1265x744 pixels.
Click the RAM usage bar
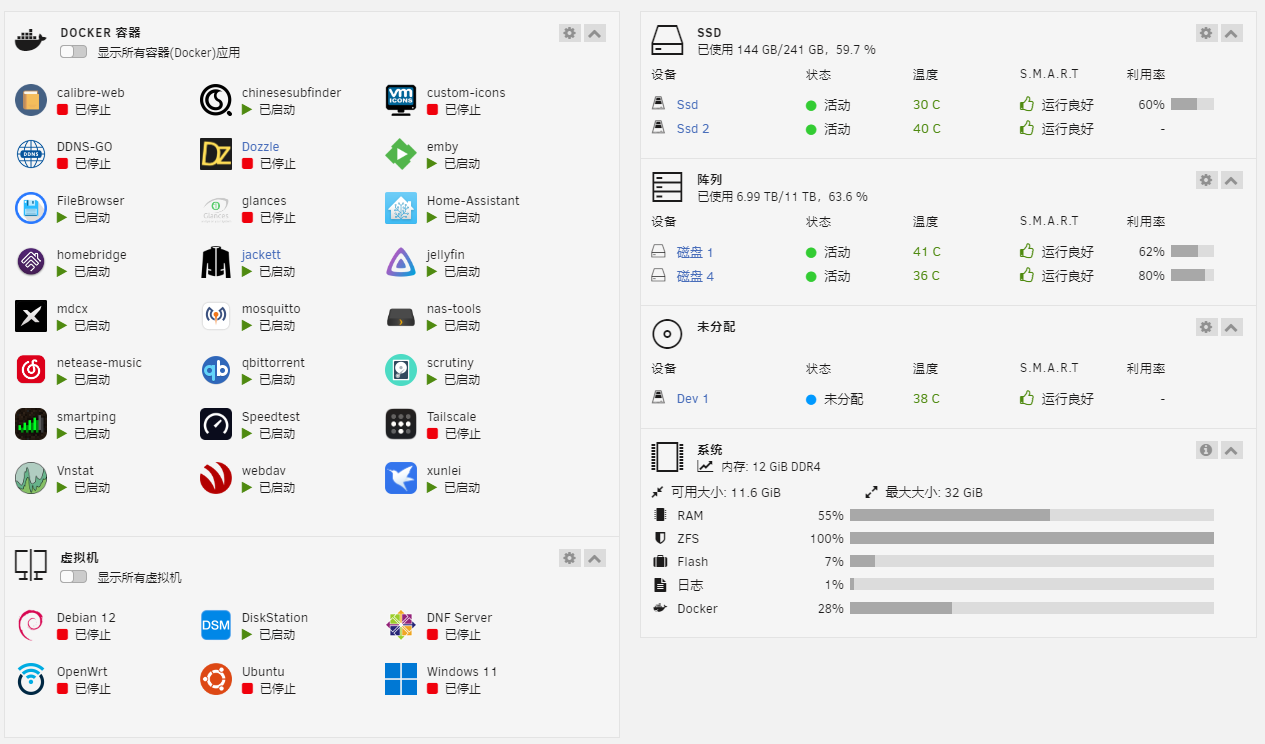click(1031, 516)
